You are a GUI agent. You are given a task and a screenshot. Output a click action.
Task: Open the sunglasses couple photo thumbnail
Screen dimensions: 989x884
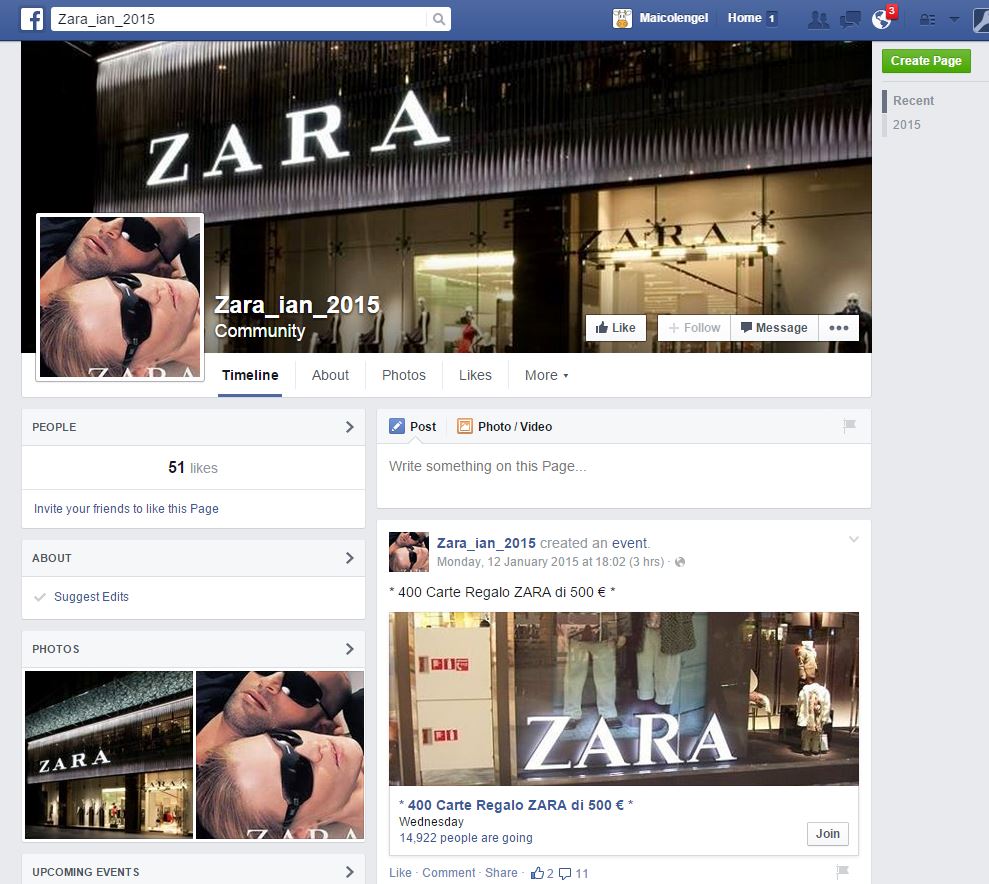click(x=280, y=755)
